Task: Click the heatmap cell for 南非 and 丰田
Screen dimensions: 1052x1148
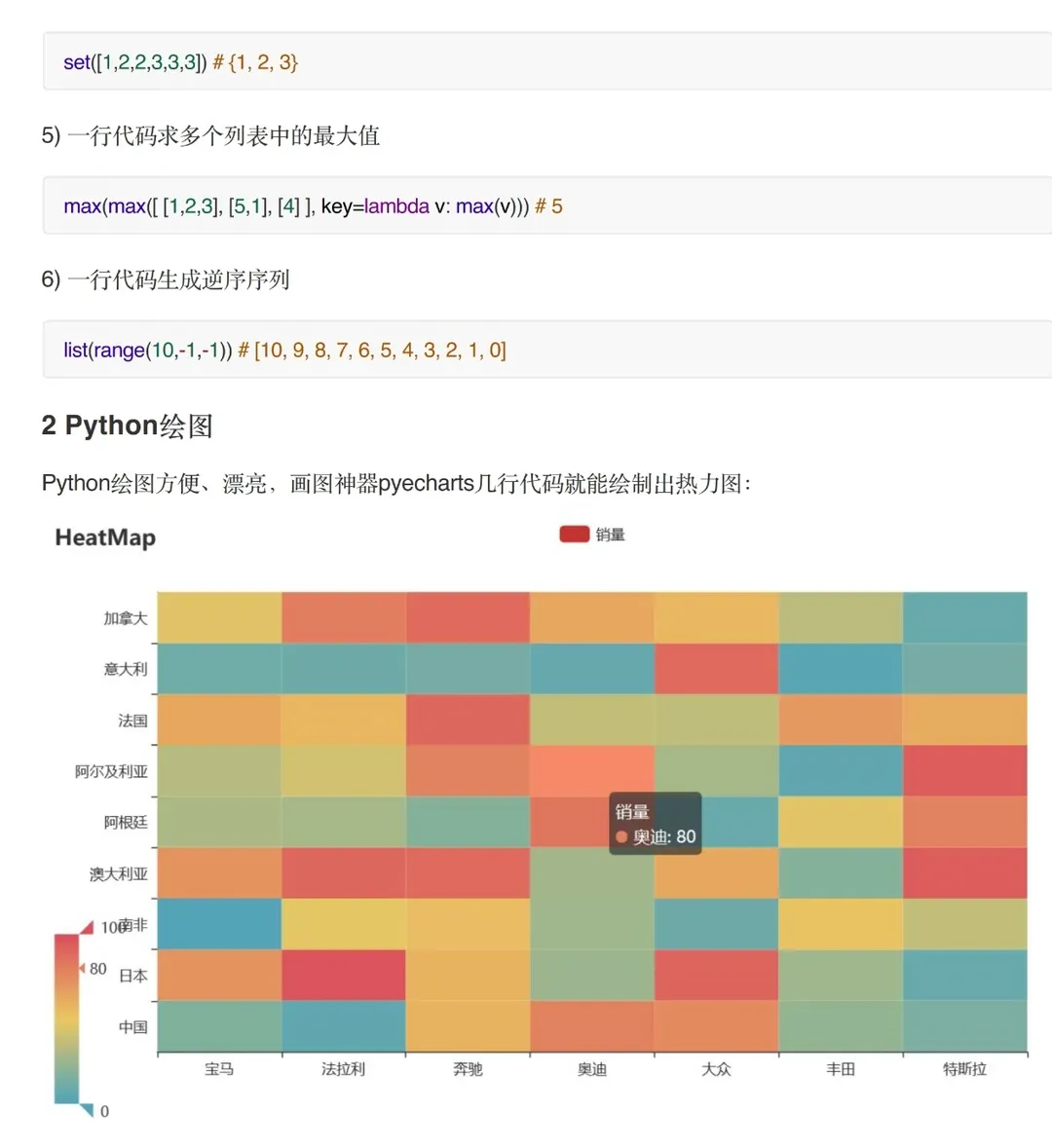Action: tap(841, 924)
